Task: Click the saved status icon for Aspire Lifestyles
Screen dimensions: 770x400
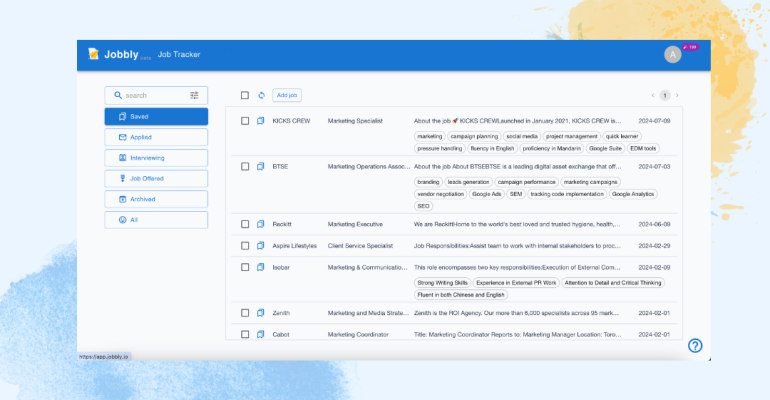Action: [261, 245]
